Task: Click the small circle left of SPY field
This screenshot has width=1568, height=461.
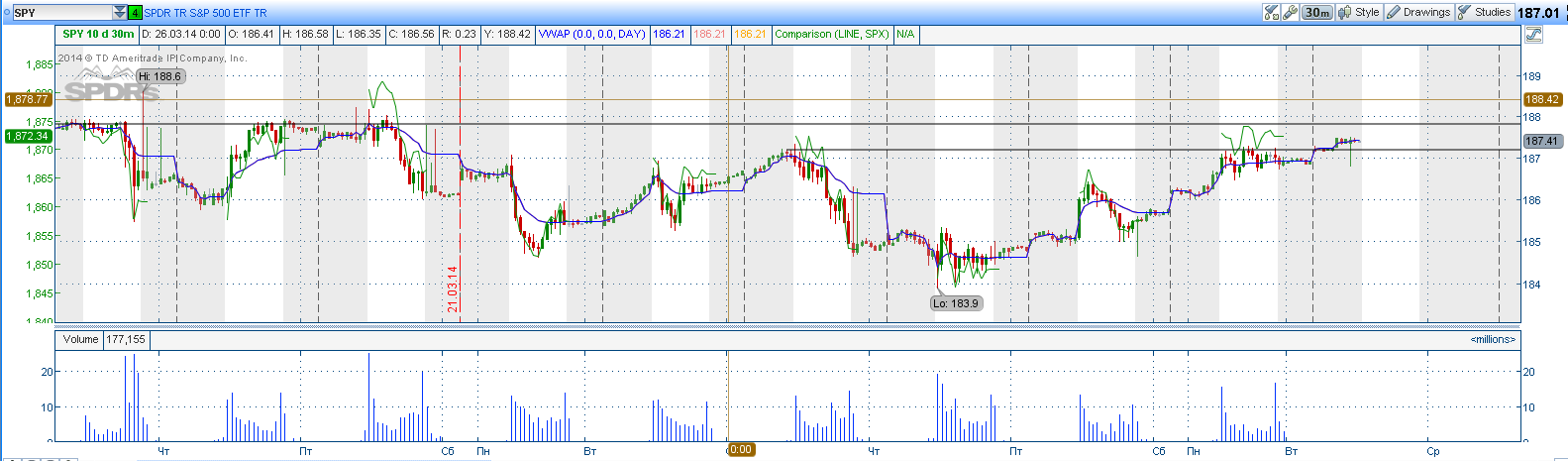Action: pyautogui.click(x=6, y=13)
